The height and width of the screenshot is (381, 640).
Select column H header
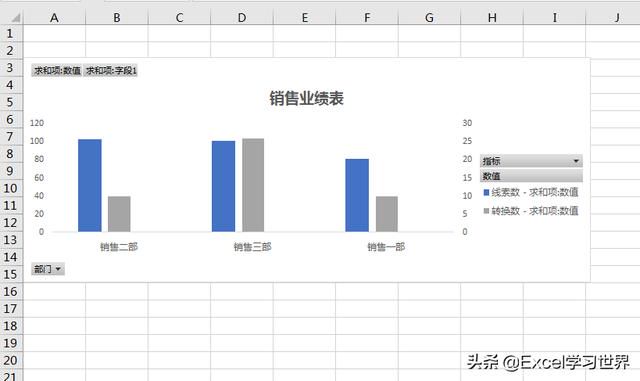coord(492,18)
